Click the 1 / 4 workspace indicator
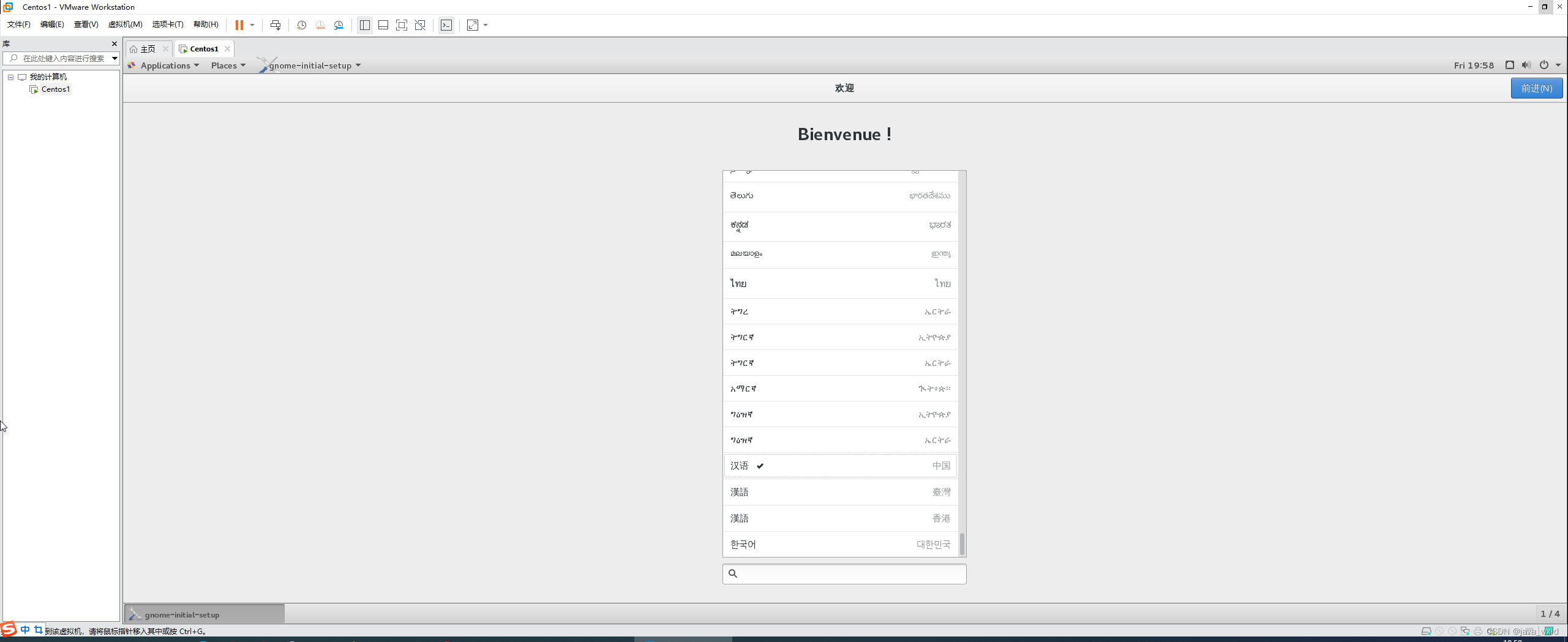 point(1550,614)
